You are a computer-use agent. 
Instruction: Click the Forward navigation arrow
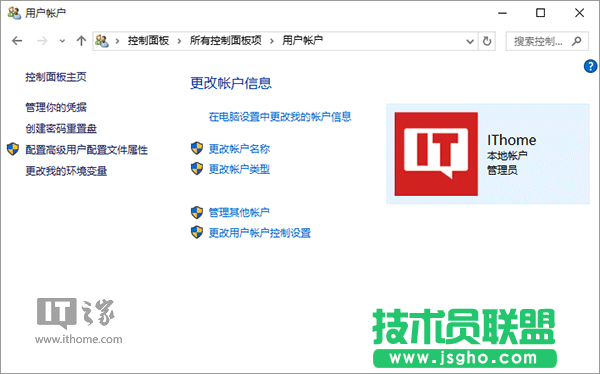click(42, 41)
